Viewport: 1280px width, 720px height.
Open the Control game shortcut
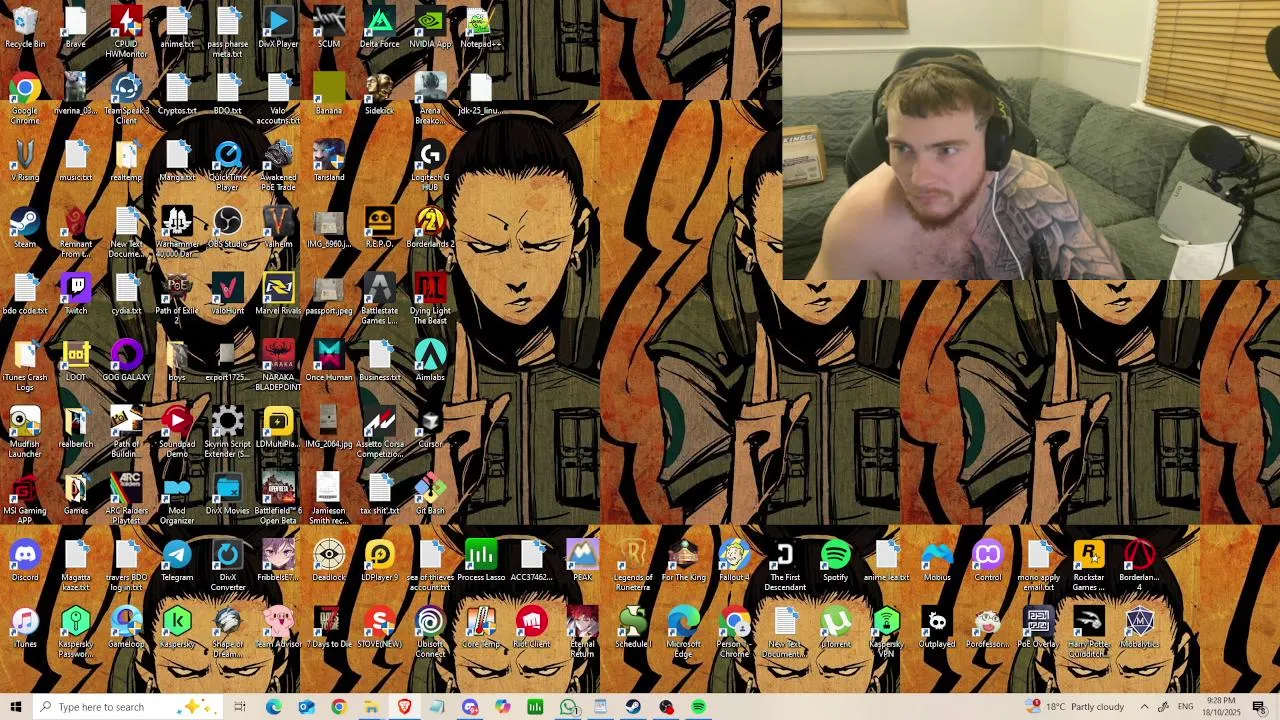click(988, 562)
